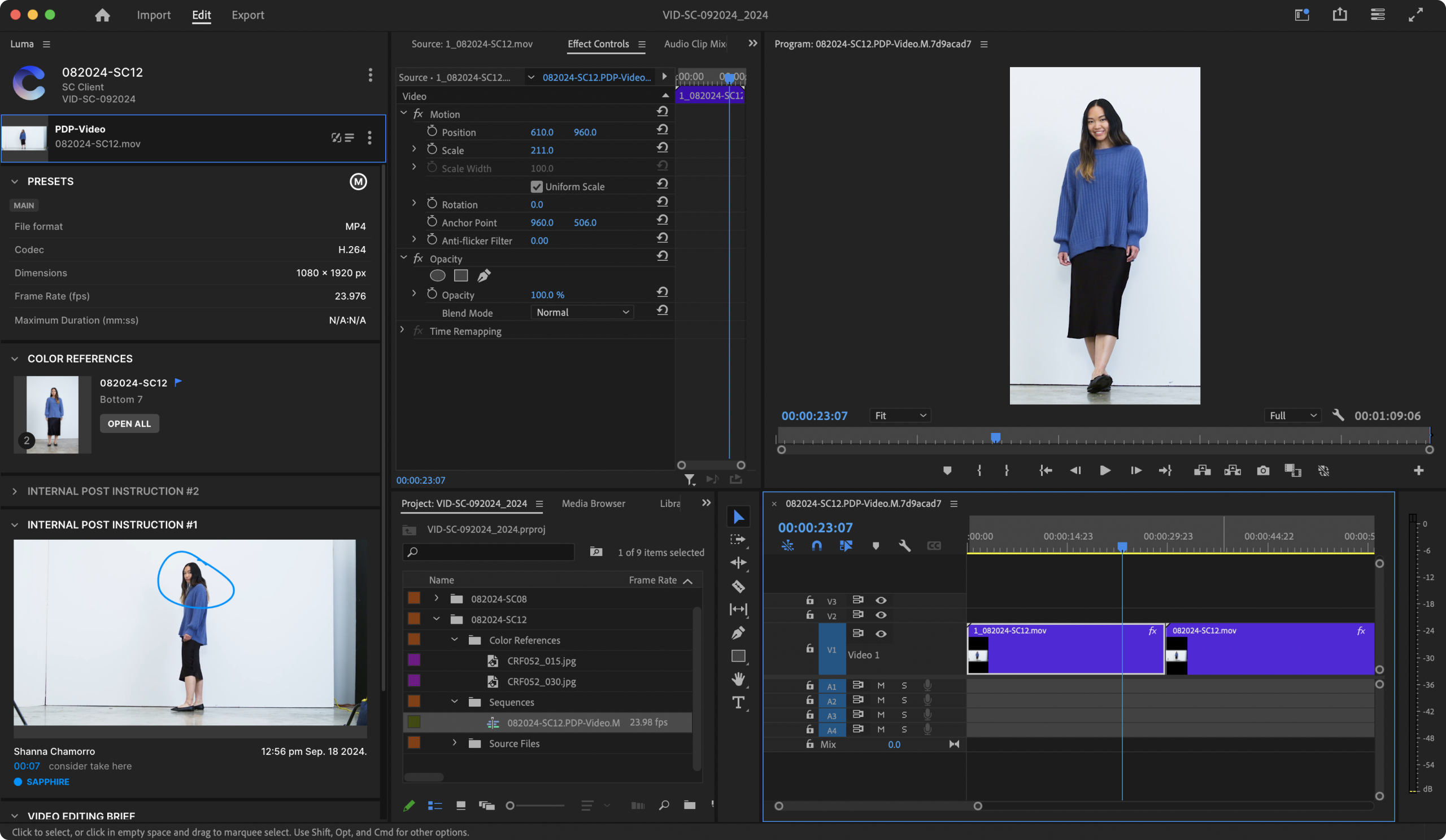Select the Razor tool in the timeline toolbar
The height and width of the screenshot is (840, 1446).
[738, 587]
